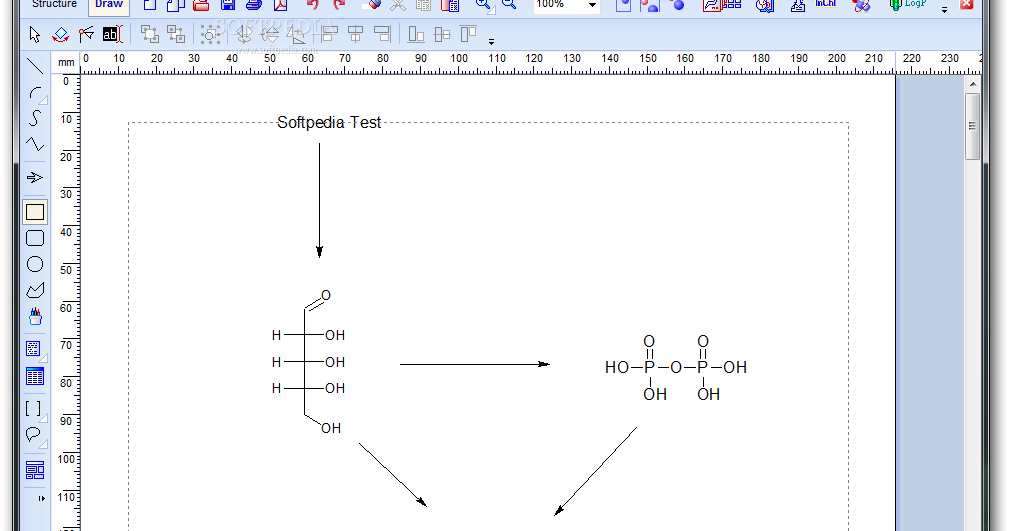
Task: Choose the Select/Move arrow tool
Action: (x=35, y=34)
